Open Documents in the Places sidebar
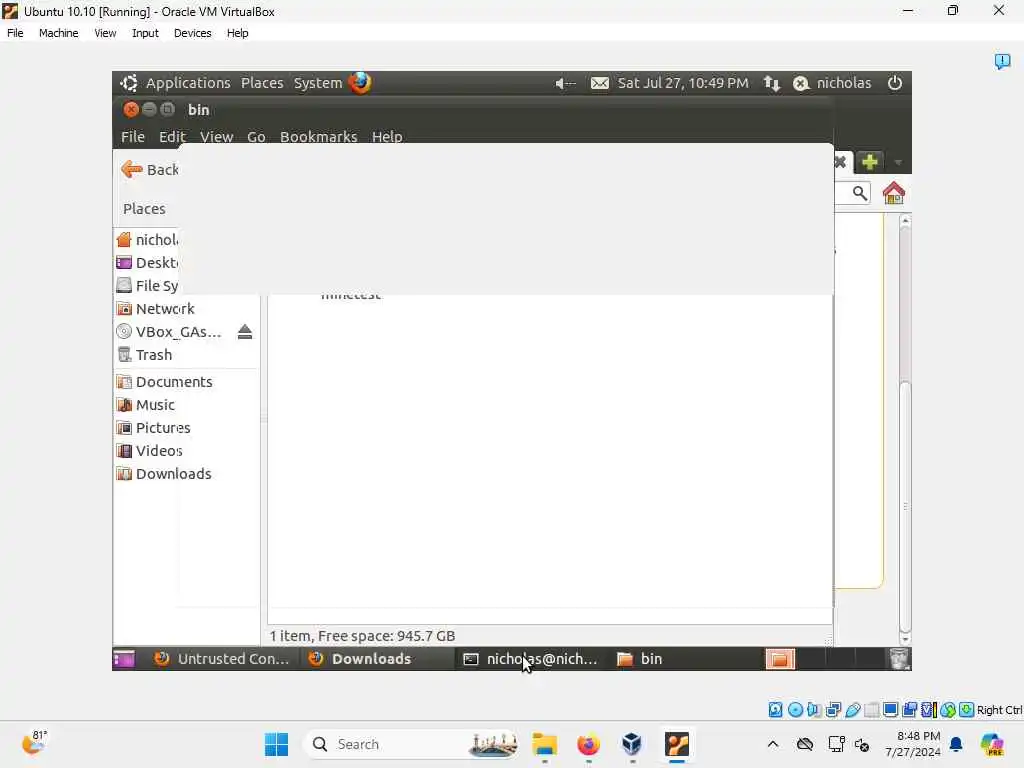The width and height of the screenshot is (1024, 768). [x=165, y=381]
